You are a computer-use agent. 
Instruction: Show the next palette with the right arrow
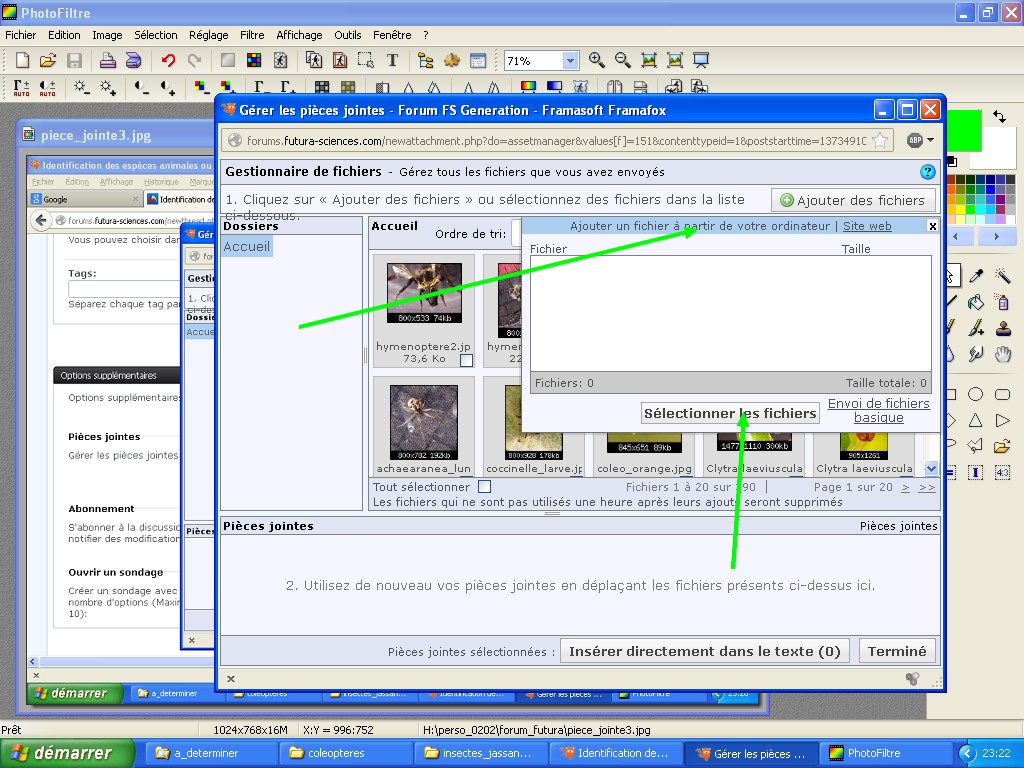pos(996,236)
